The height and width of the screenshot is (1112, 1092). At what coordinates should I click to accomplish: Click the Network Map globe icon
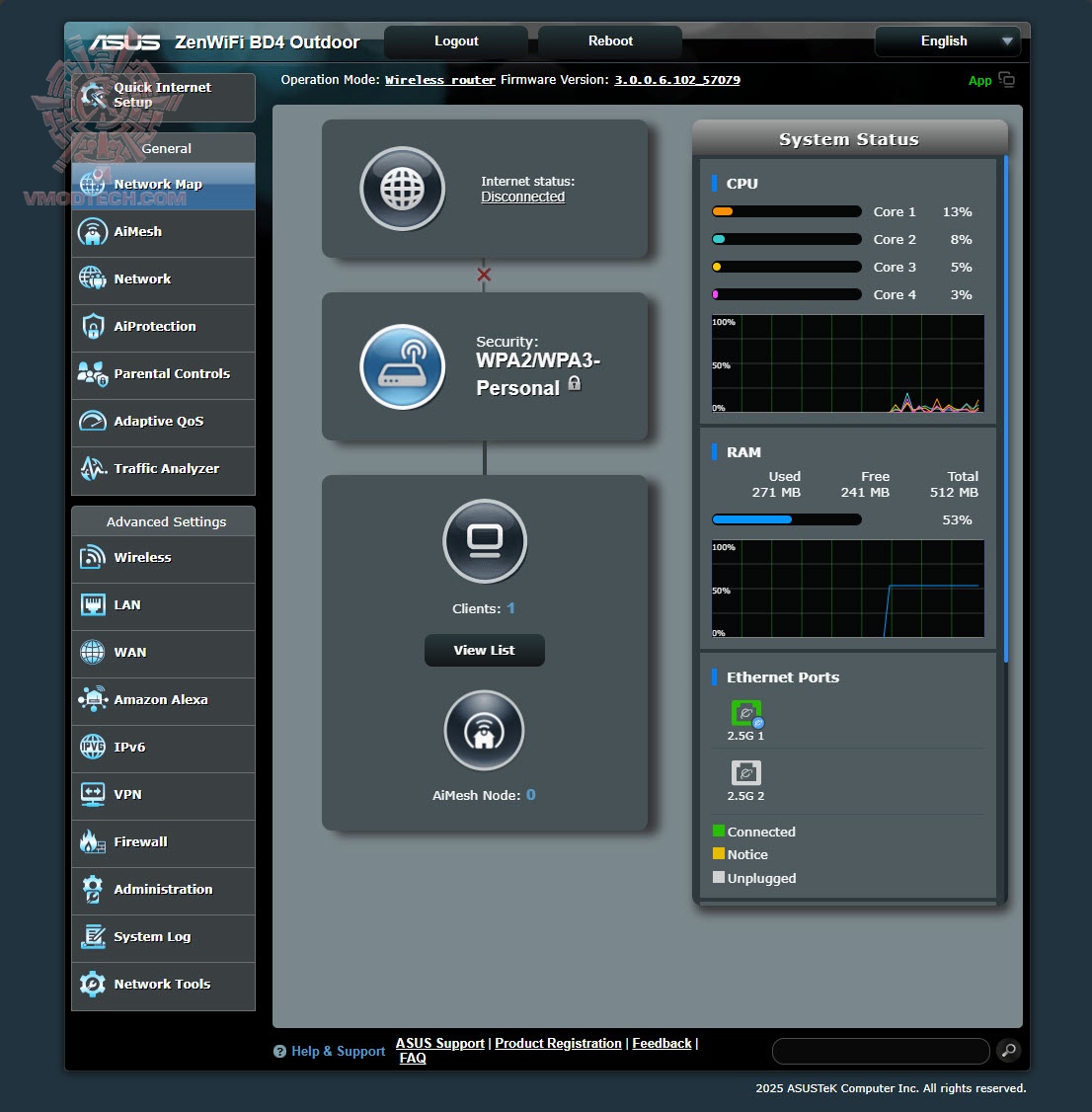pyautogui.click(x=93, y=185)
